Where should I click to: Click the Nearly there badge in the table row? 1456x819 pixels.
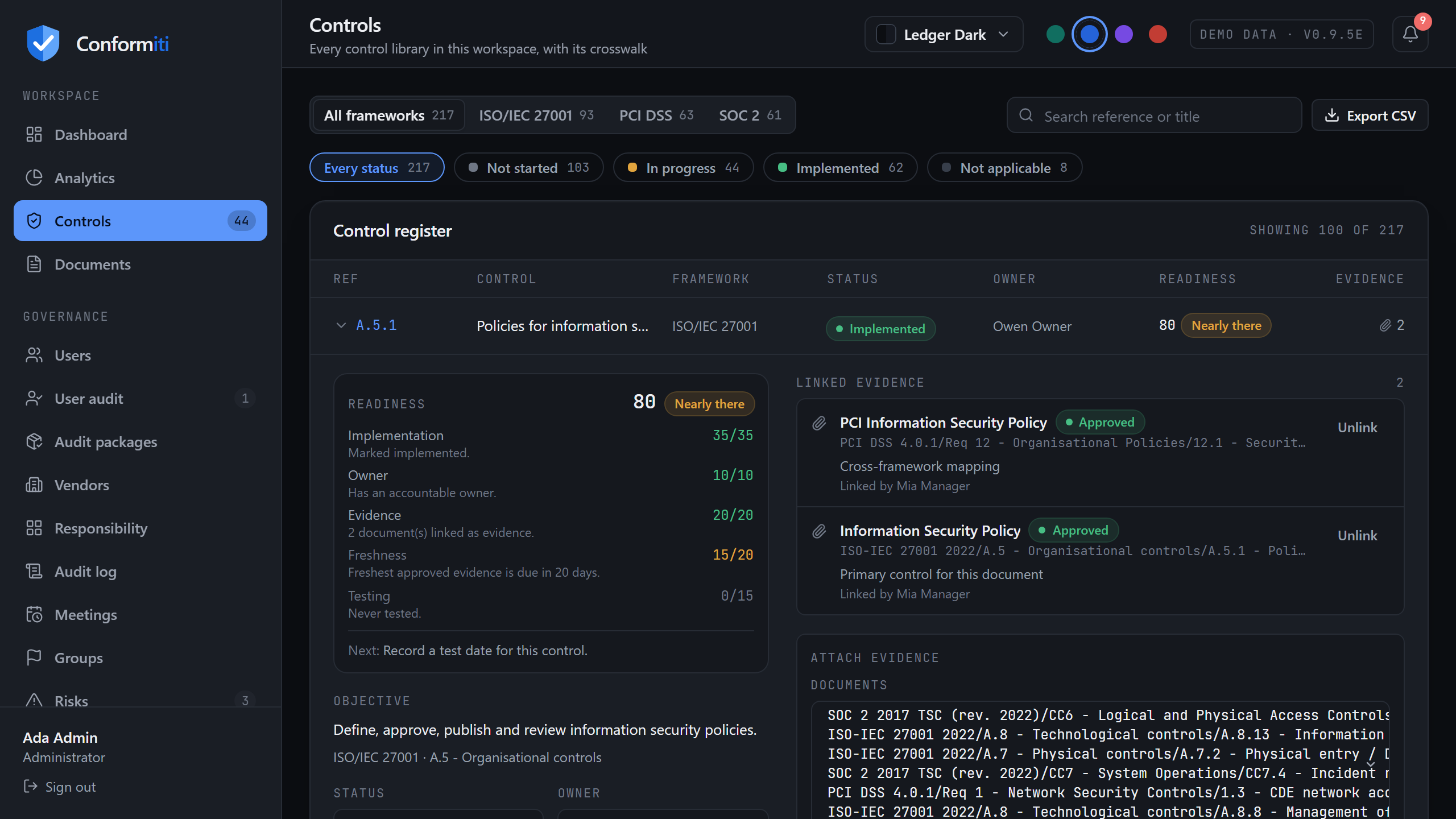pyautogui.click(x=1226, y=325)
